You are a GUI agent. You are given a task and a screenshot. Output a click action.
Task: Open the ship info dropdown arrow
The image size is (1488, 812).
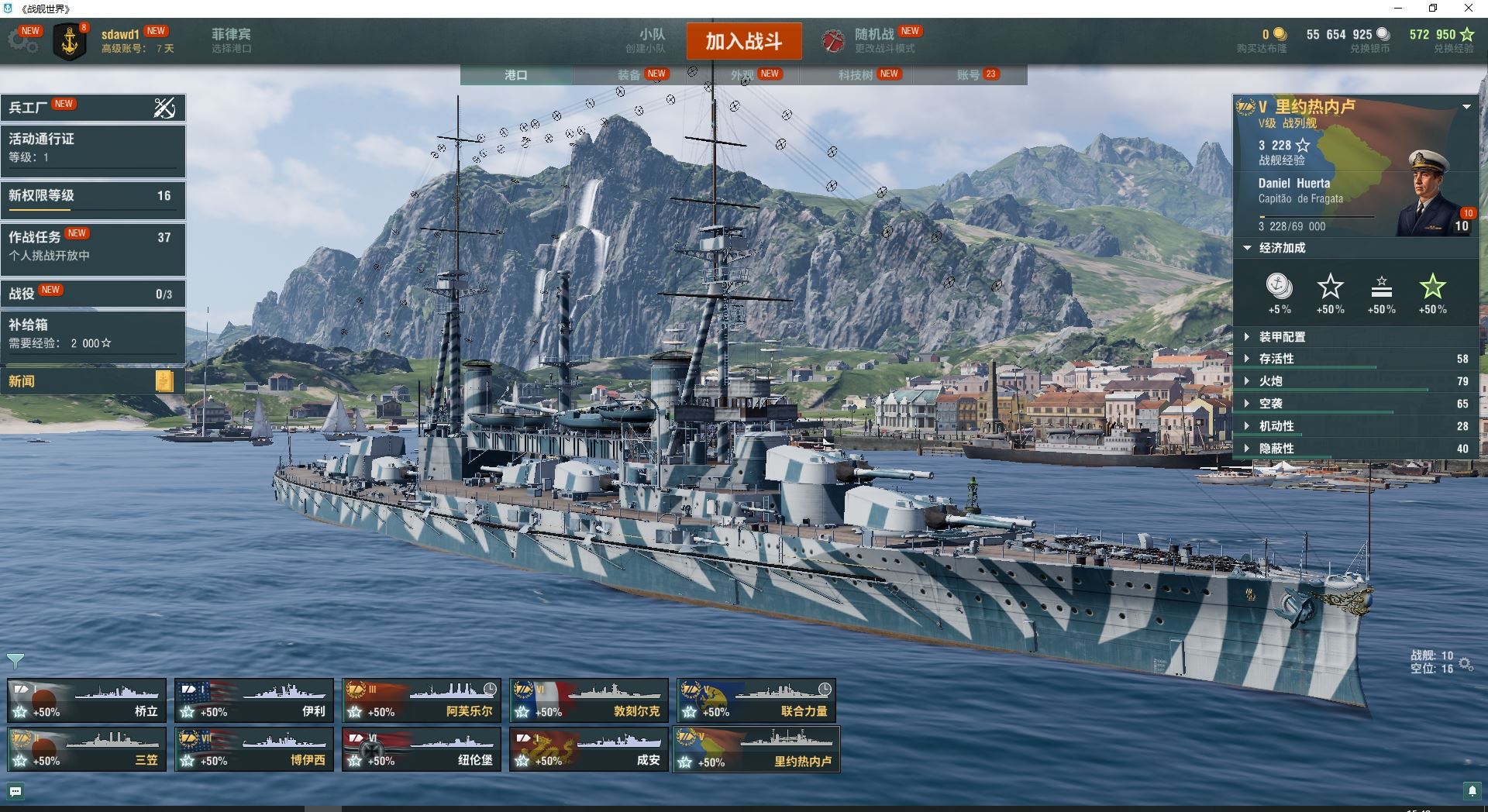pyautogui.click(x=1466, y=107)
